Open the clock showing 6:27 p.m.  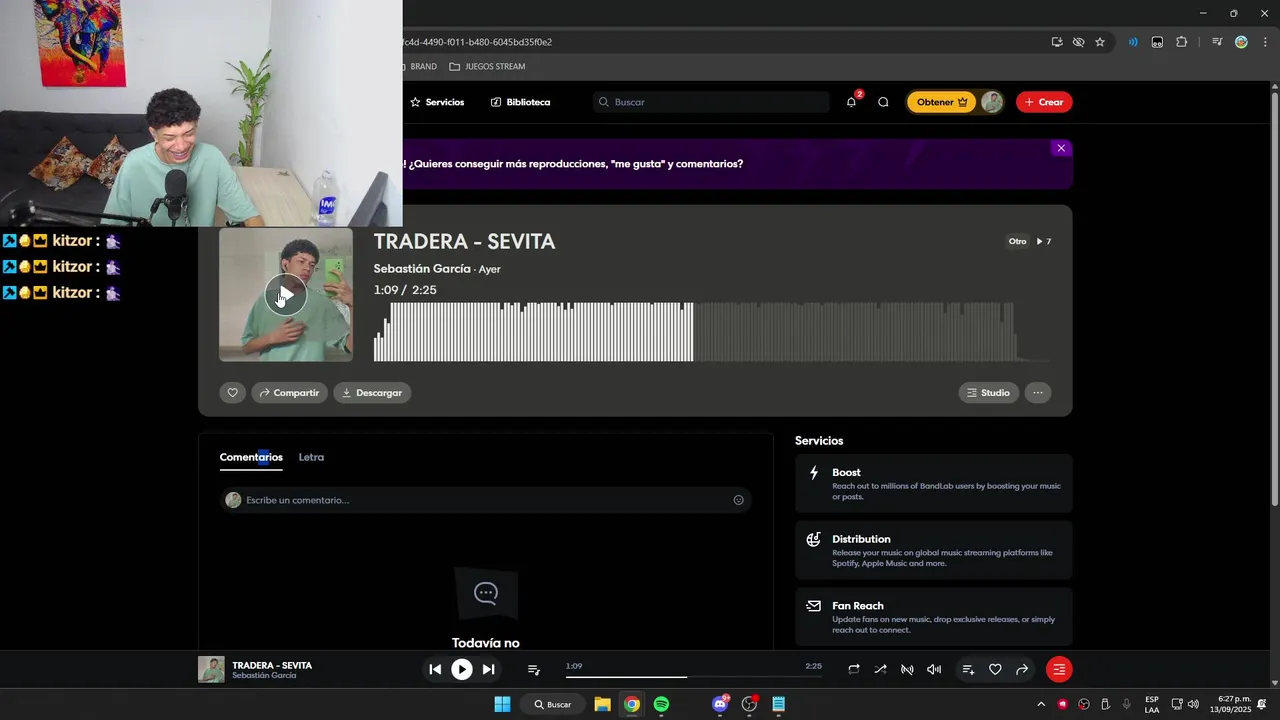pyautogui.click(x=1230, y=704)
